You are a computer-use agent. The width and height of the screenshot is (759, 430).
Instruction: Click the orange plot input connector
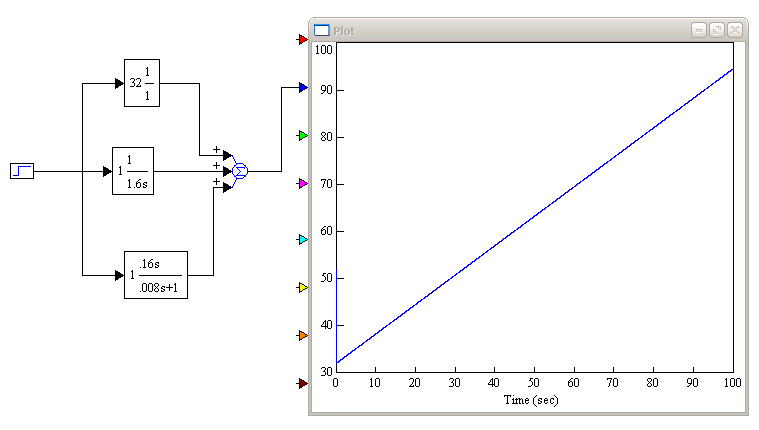click(x=303, y=336)
